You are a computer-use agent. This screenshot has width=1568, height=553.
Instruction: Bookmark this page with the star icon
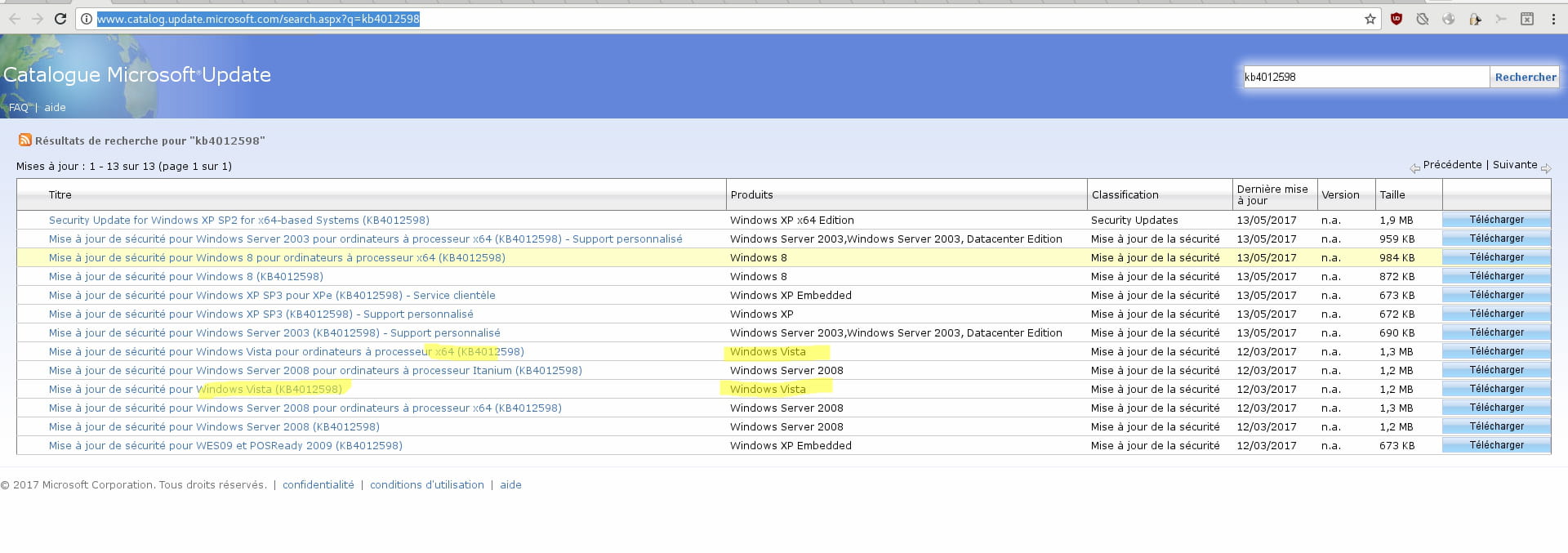click(x=1370, y=19)
